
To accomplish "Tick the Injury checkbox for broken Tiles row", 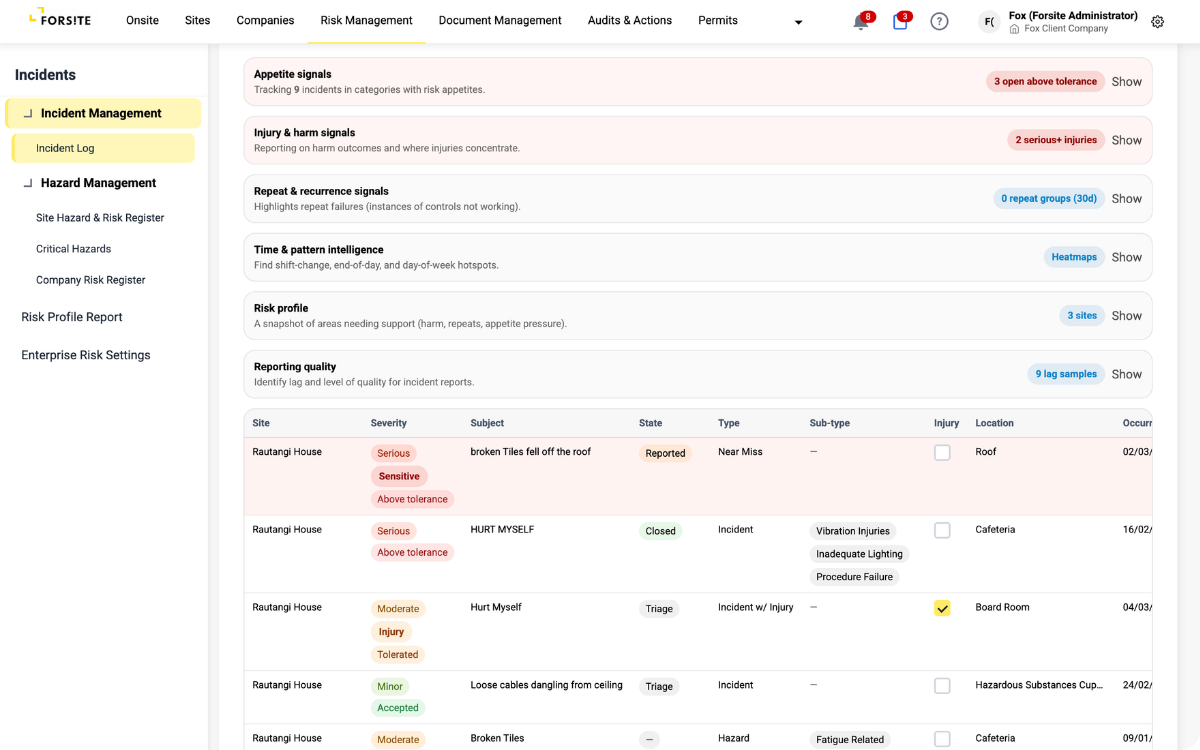I will coord(942,453).
